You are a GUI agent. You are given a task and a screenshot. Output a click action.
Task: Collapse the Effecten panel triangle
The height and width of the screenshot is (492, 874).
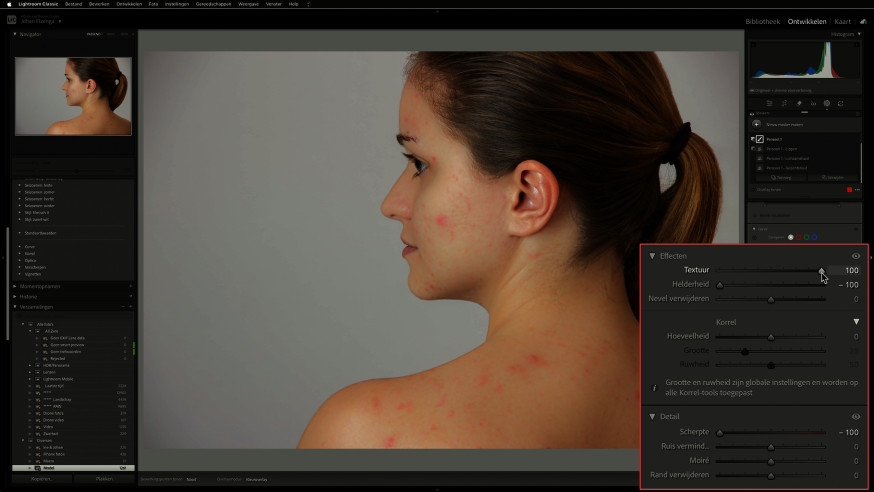(652, 256)
